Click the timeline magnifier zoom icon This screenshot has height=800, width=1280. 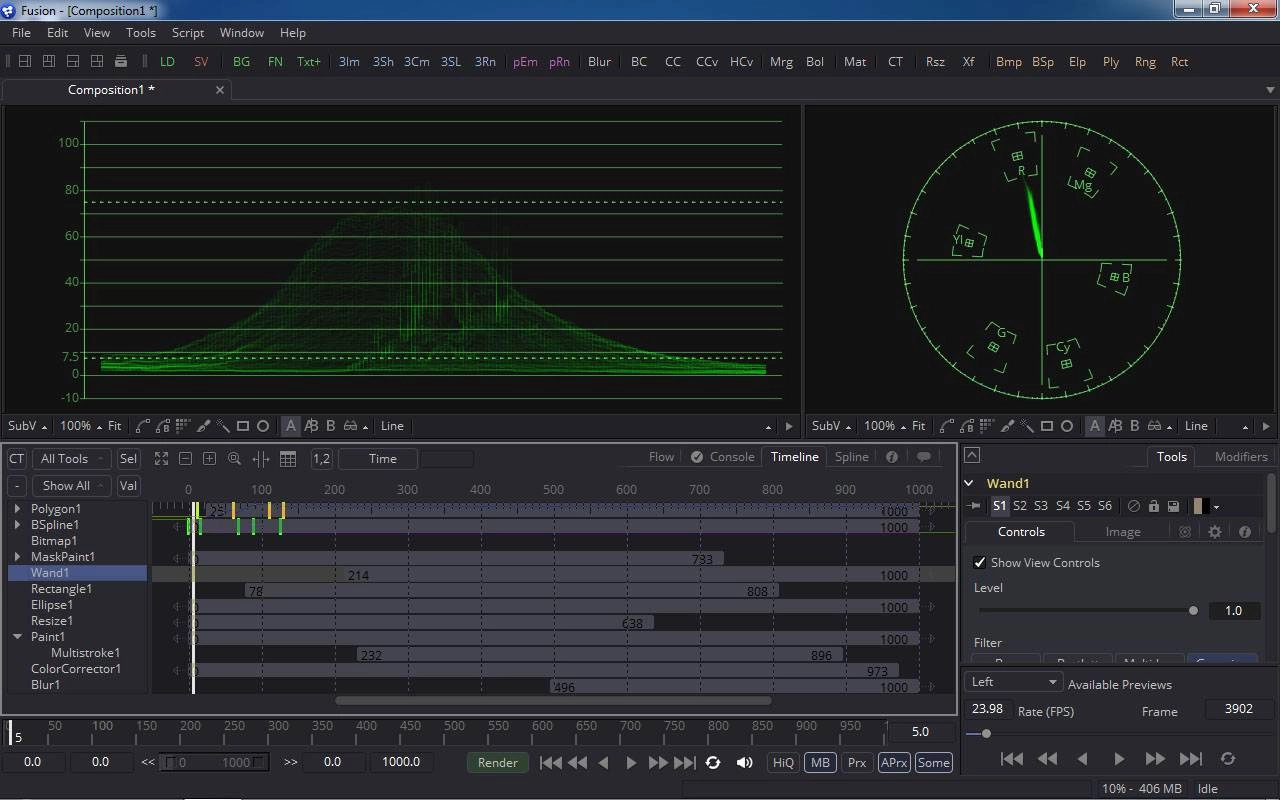click(234, 458)
